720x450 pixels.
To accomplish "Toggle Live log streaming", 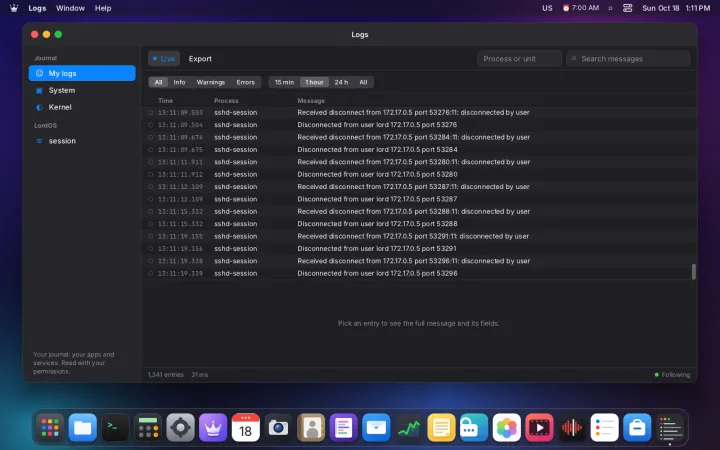I will pyautogui.click(x=164, y=59).
